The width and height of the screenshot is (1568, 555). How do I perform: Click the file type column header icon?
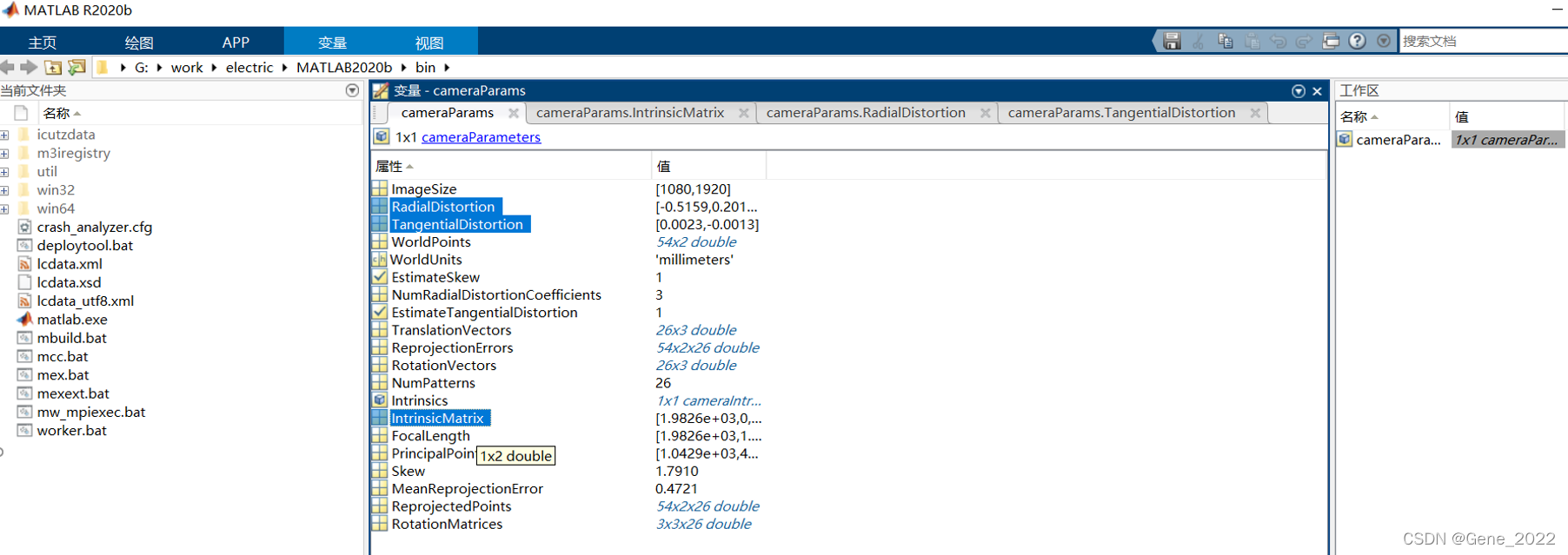coord(21,113)
